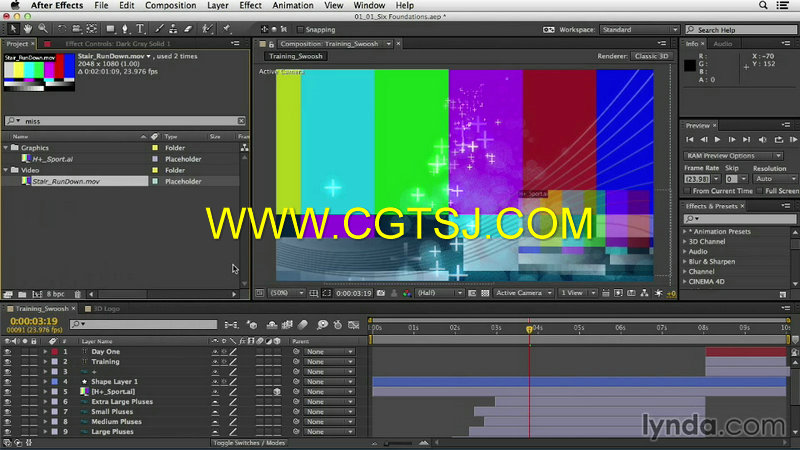Enable motion blur icon in timeline
Screen dimensions: 800x450
pyautogui.click(x=303, y=324)
